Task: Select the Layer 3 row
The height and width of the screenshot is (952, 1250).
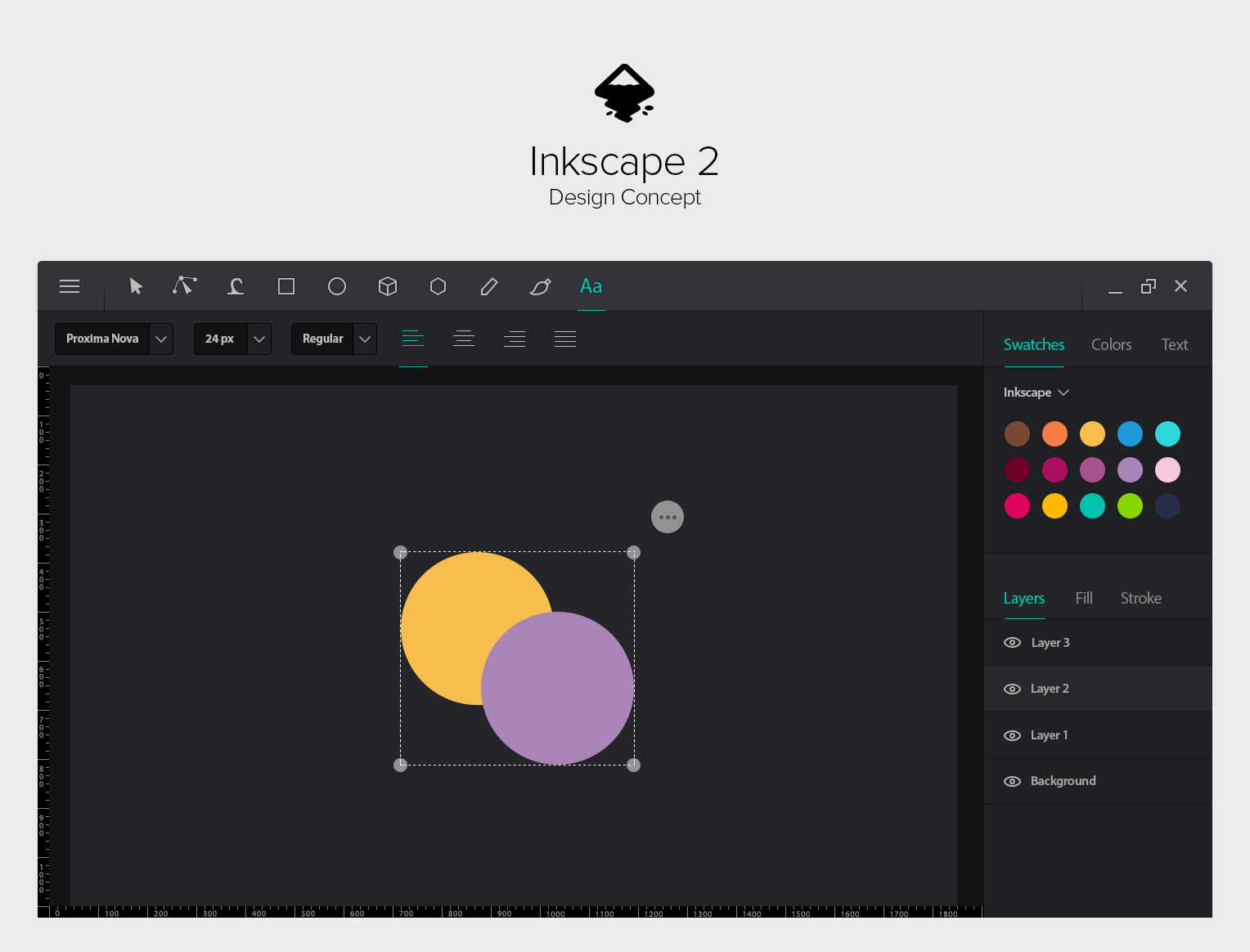Action: [1098, 642]
